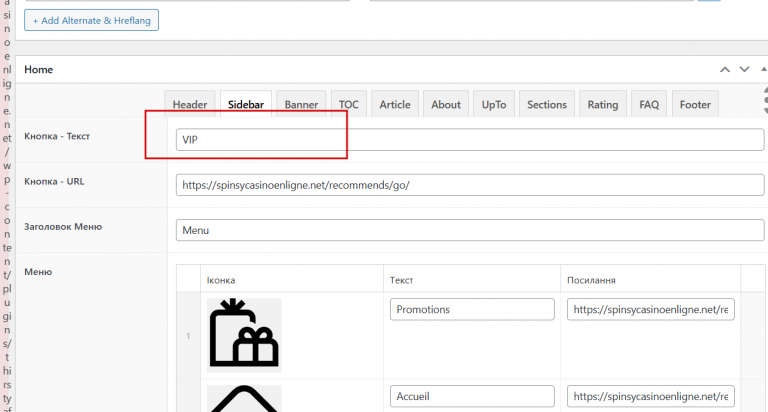Screen dimensions: 768x412
Task: Click the Меню field label
Action: (38, 272)
